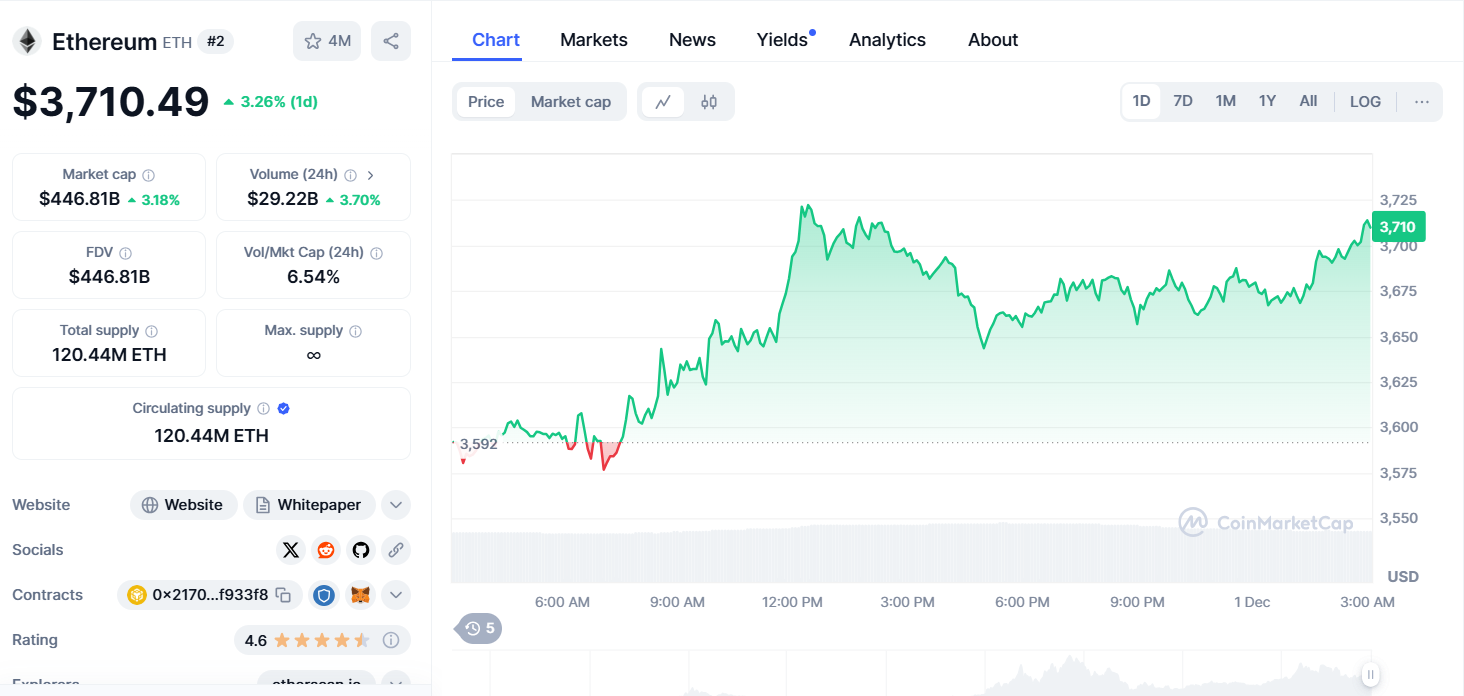
Task: Switch chart to Market cap view
Action: click(570, 102)
